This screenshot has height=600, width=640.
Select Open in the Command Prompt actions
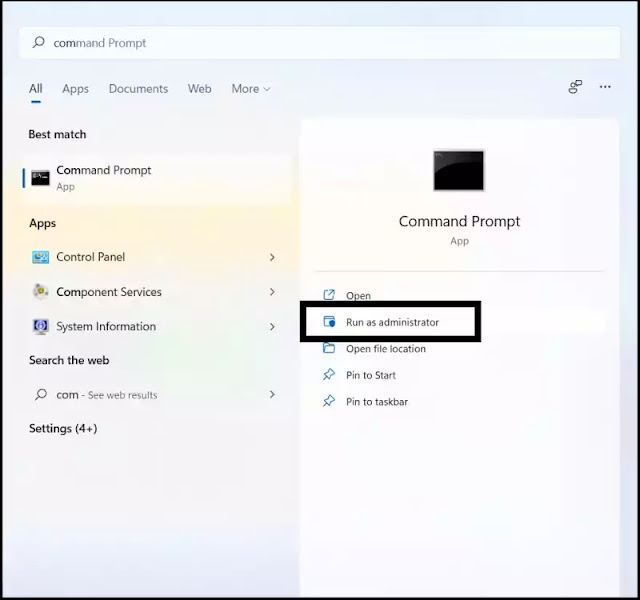click(358, 296)
